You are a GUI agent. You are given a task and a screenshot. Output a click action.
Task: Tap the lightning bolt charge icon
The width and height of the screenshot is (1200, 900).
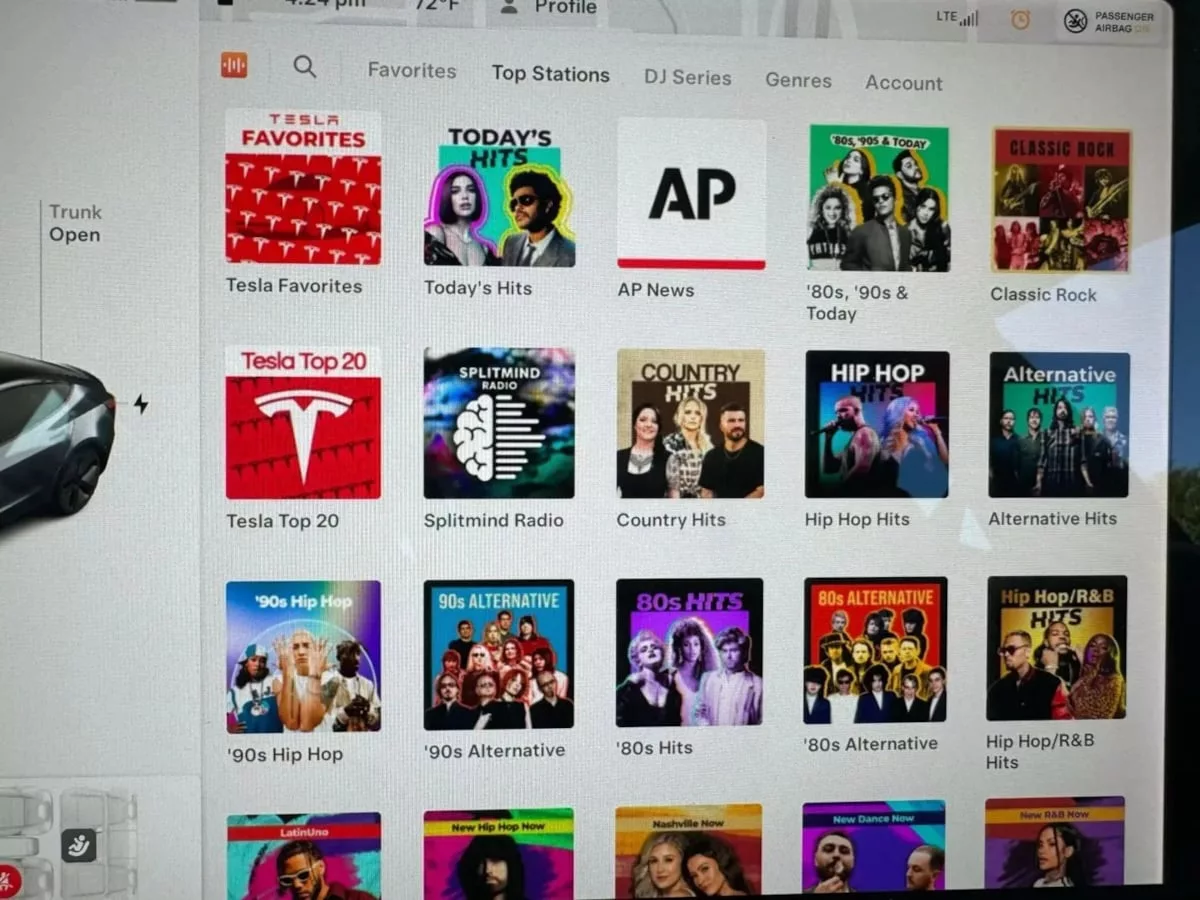pyautogui.click(x=141, y=404)
